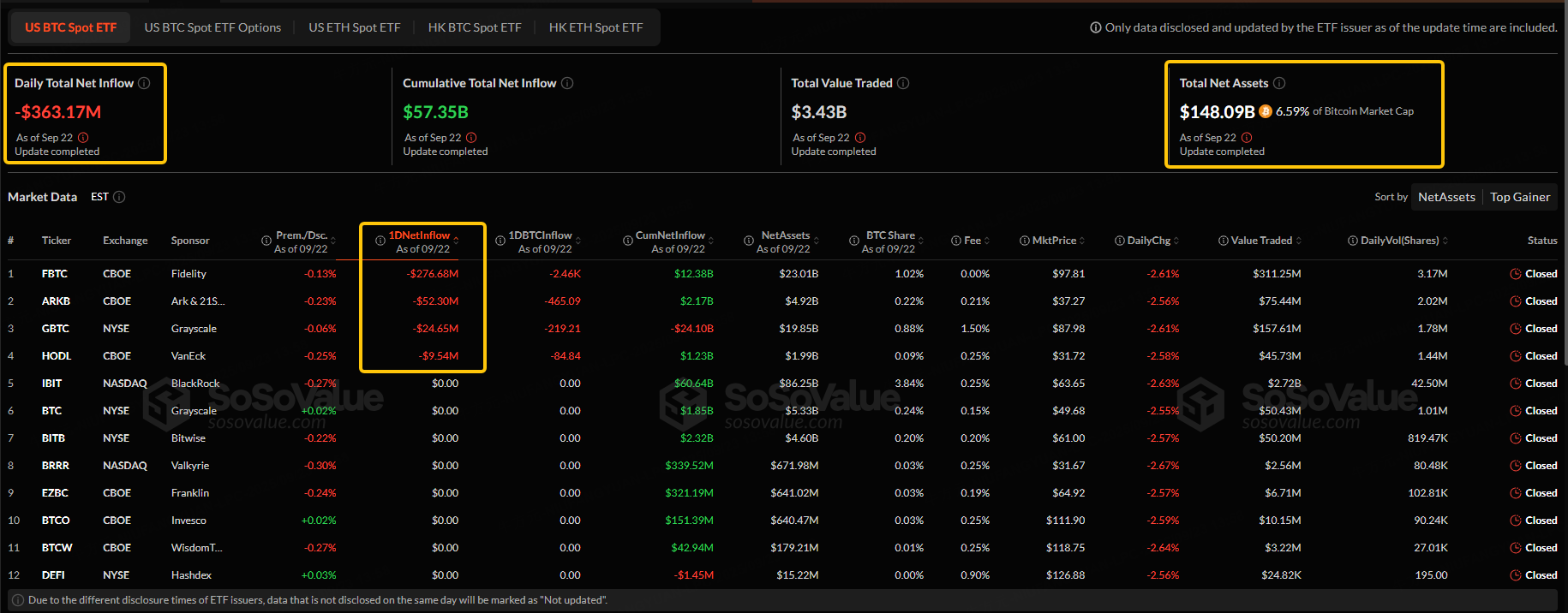This screenshot has height=613, width=1568.
Task: Open the IBIT ticker link
Action: point(51,384)
